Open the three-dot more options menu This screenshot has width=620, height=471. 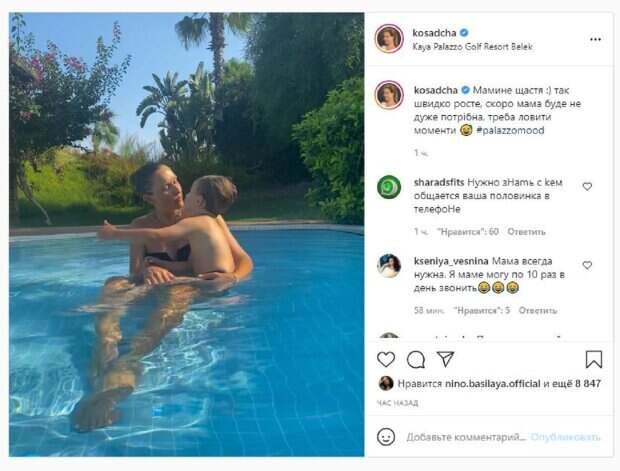coord(595,40)
